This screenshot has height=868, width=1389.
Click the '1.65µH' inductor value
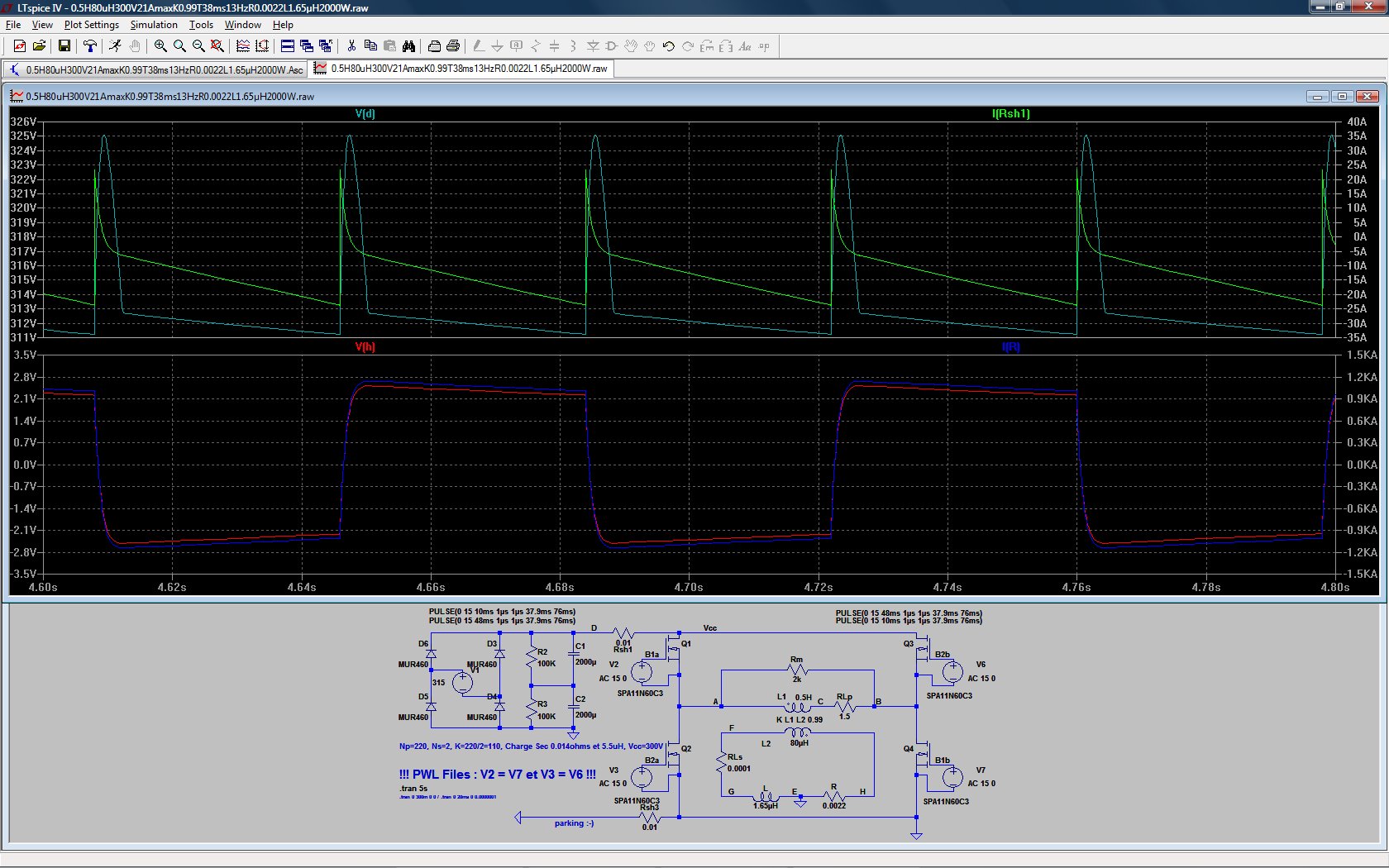coord(766,806)
